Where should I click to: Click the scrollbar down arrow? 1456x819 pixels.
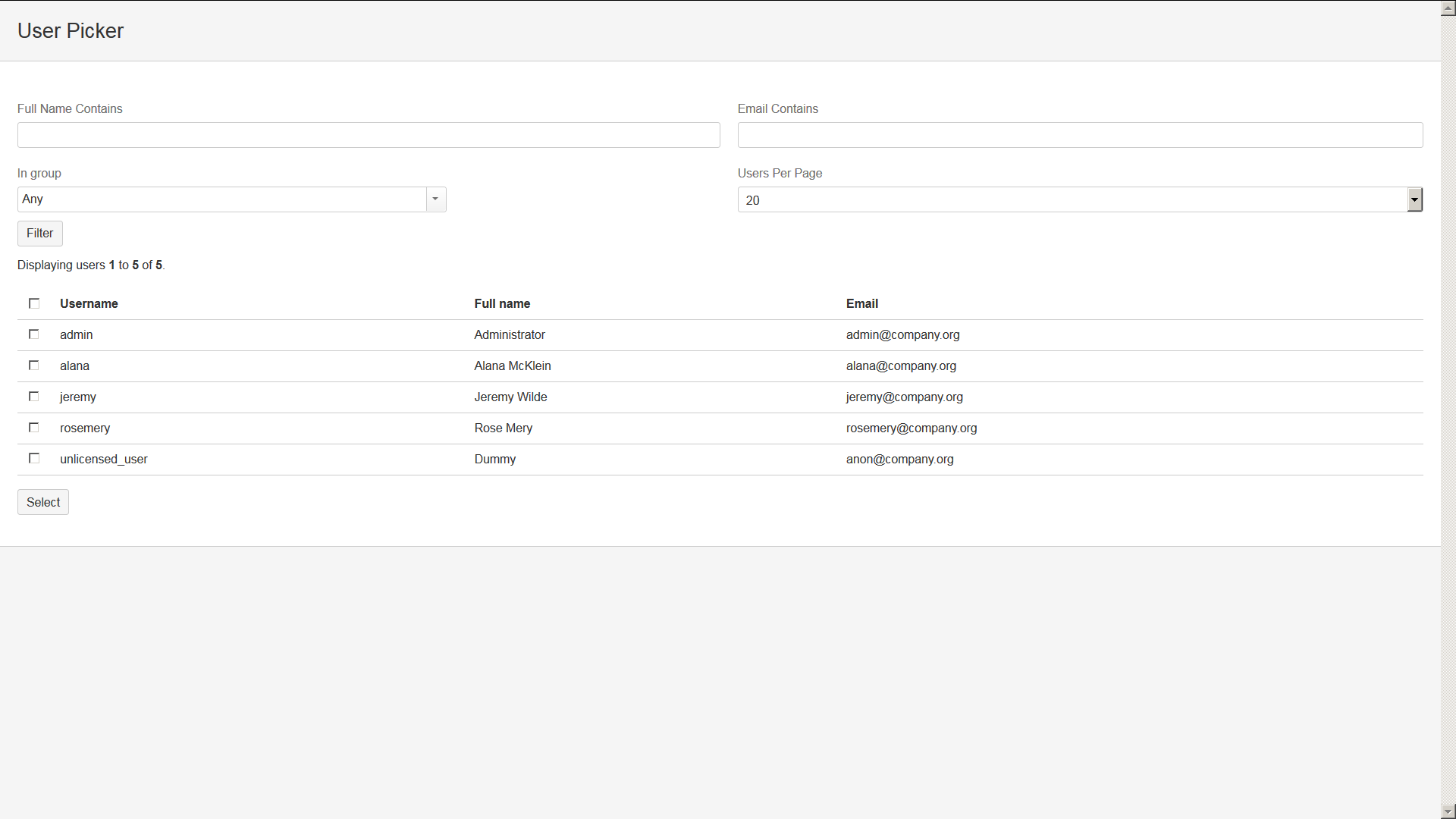pyautogui.click(x=1448, y=811)
